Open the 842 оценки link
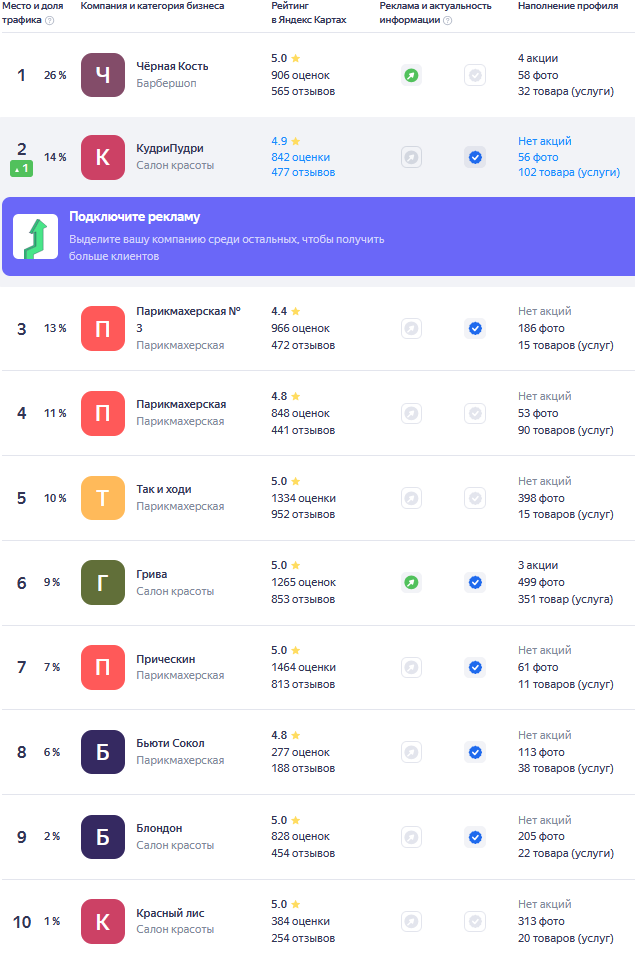Image resolution: width=635 pixels, height=960 pixels. 301,157
